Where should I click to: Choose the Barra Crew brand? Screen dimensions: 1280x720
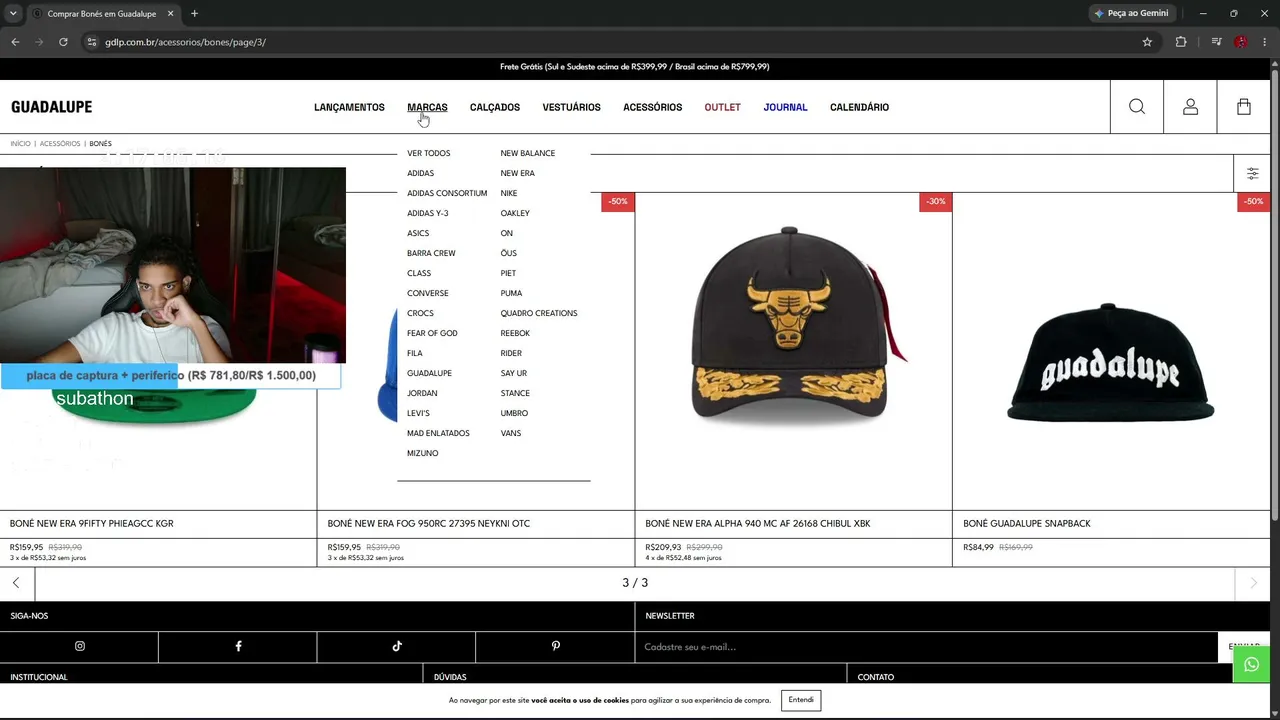(x=431, y=253)
